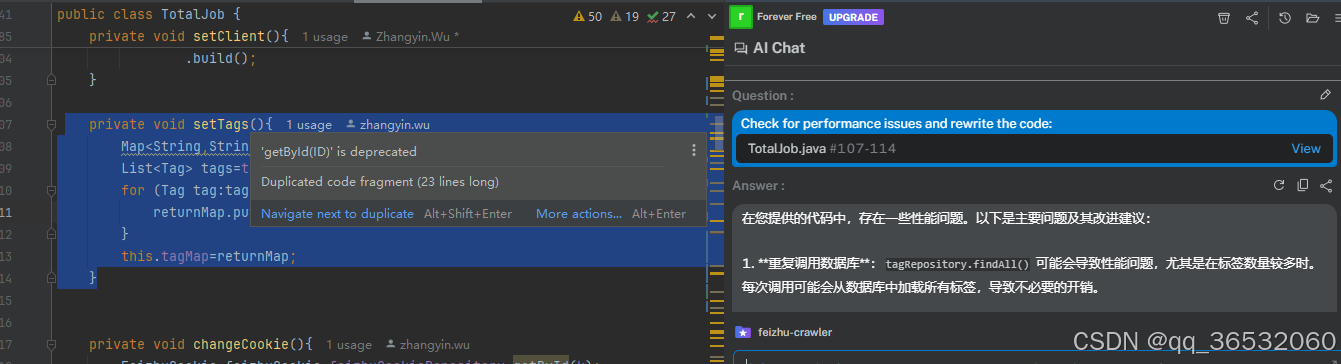Click the AI Chat speech bubble icon

741,48
